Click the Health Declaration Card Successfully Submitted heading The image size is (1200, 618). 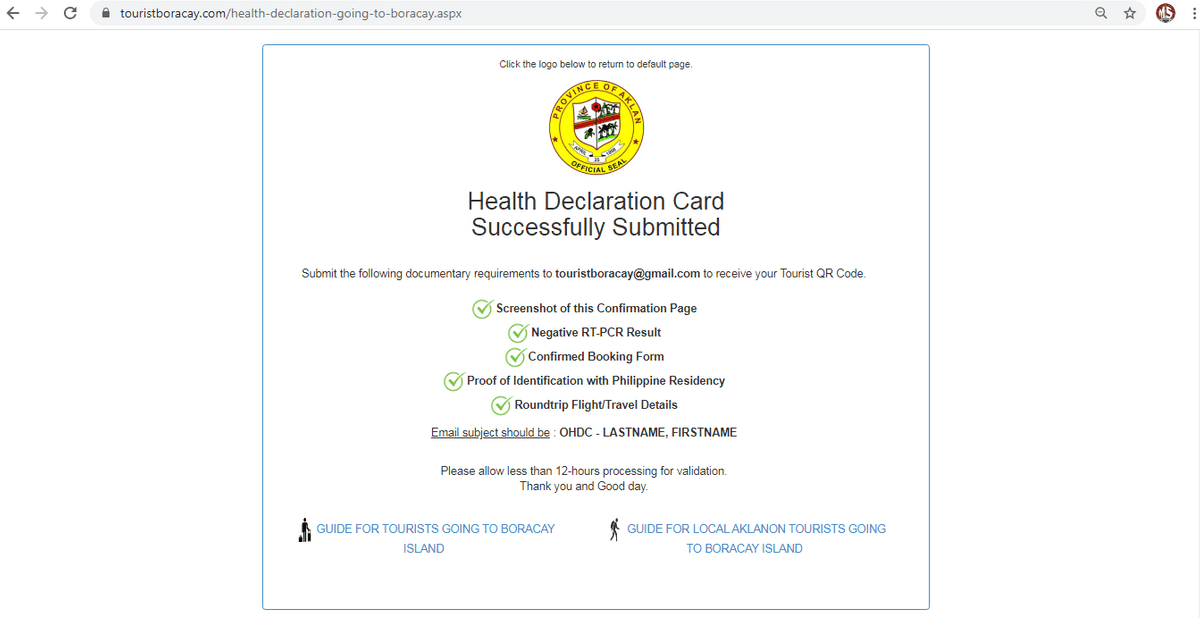click(x=596, y=214)
